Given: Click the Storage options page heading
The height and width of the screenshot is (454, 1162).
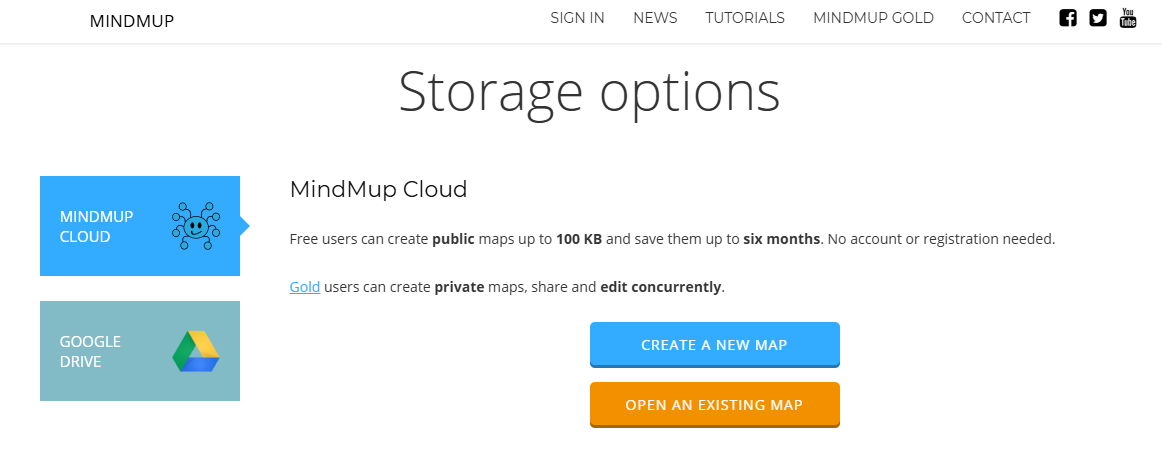Looking at the screenshot, I should (x=589, y=92).
